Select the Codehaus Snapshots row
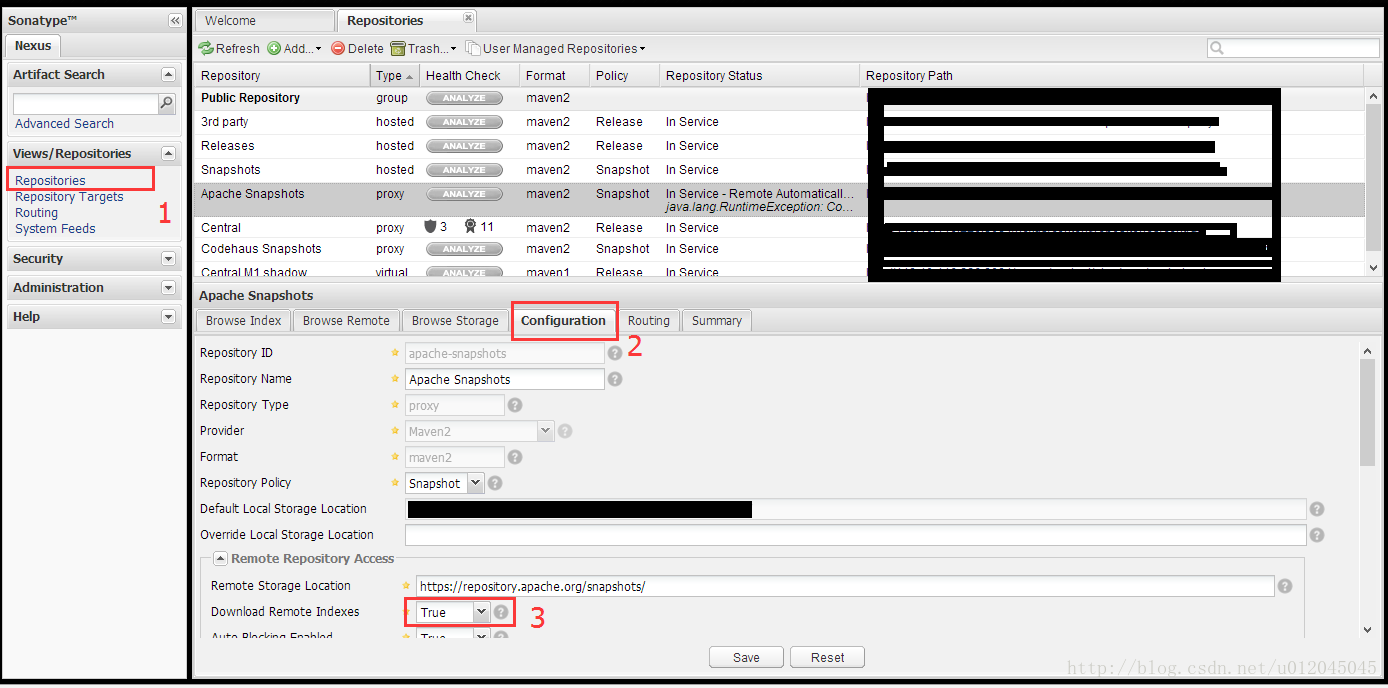 (780, 249)
